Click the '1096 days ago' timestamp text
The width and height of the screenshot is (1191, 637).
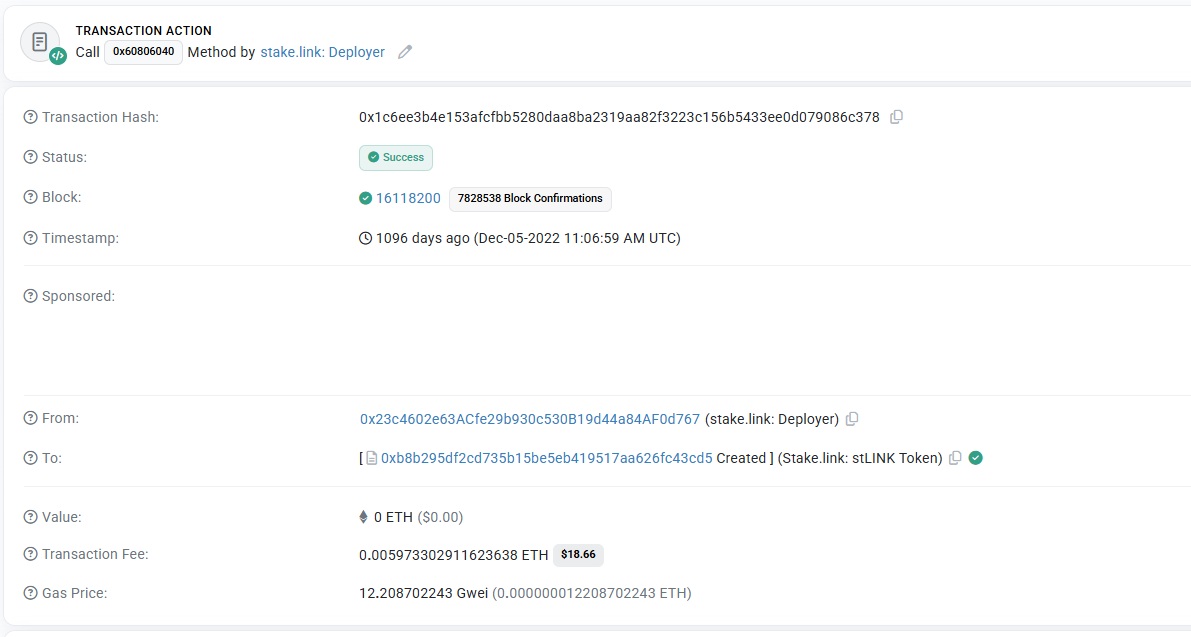(422, 238)
